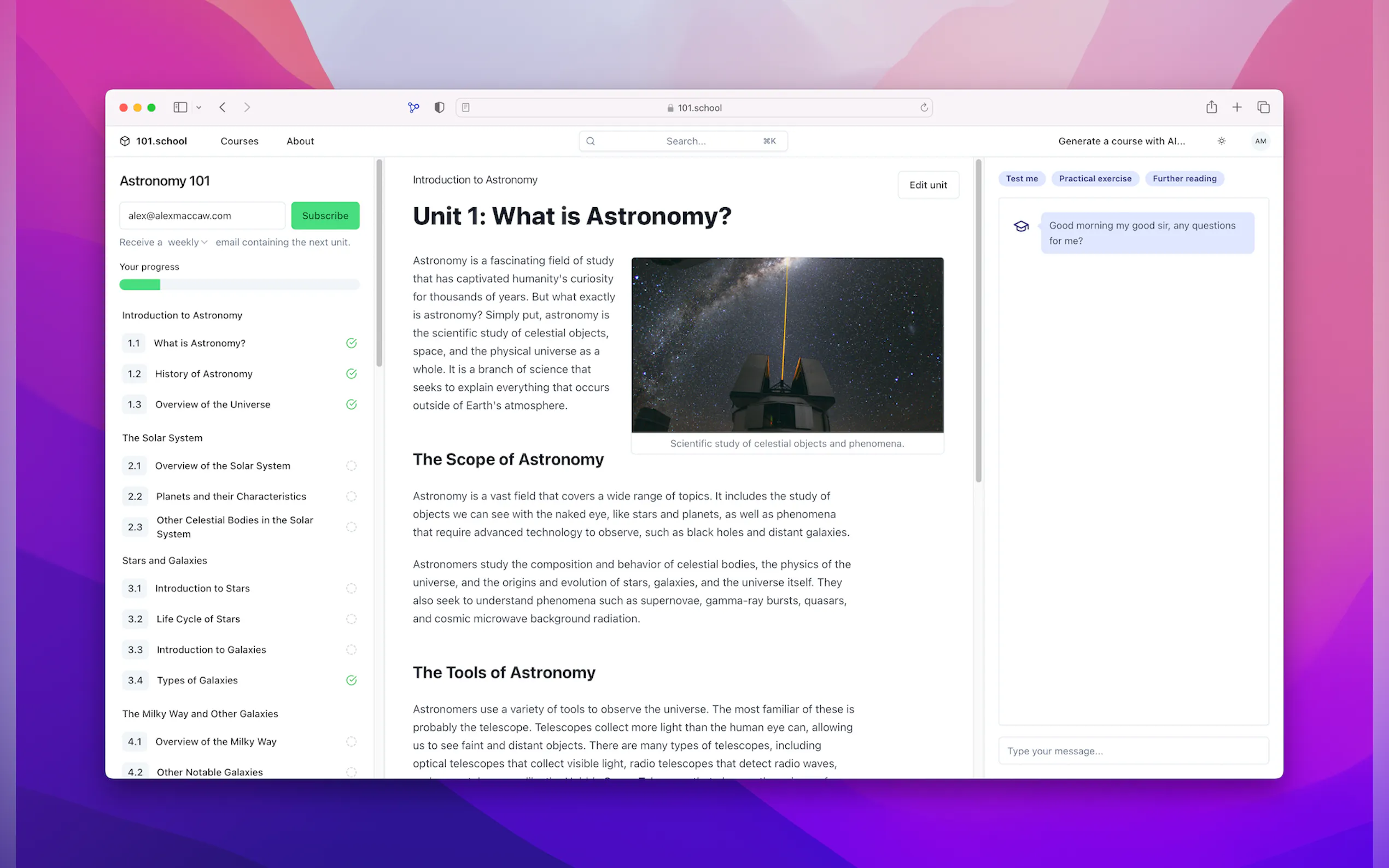The image size is (1389, 868).
Task: Open Generate a course with AI selector
Action: point(1121,141)
